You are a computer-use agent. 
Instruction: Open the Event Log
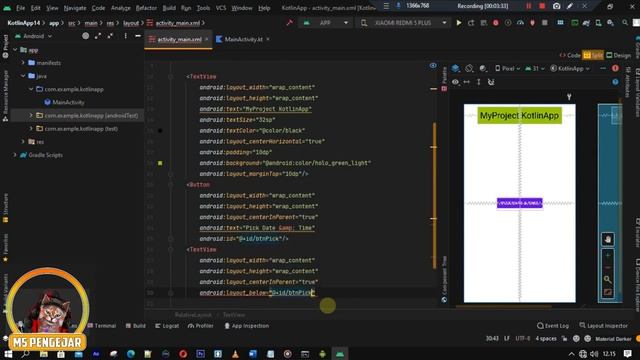click(553, 326)
